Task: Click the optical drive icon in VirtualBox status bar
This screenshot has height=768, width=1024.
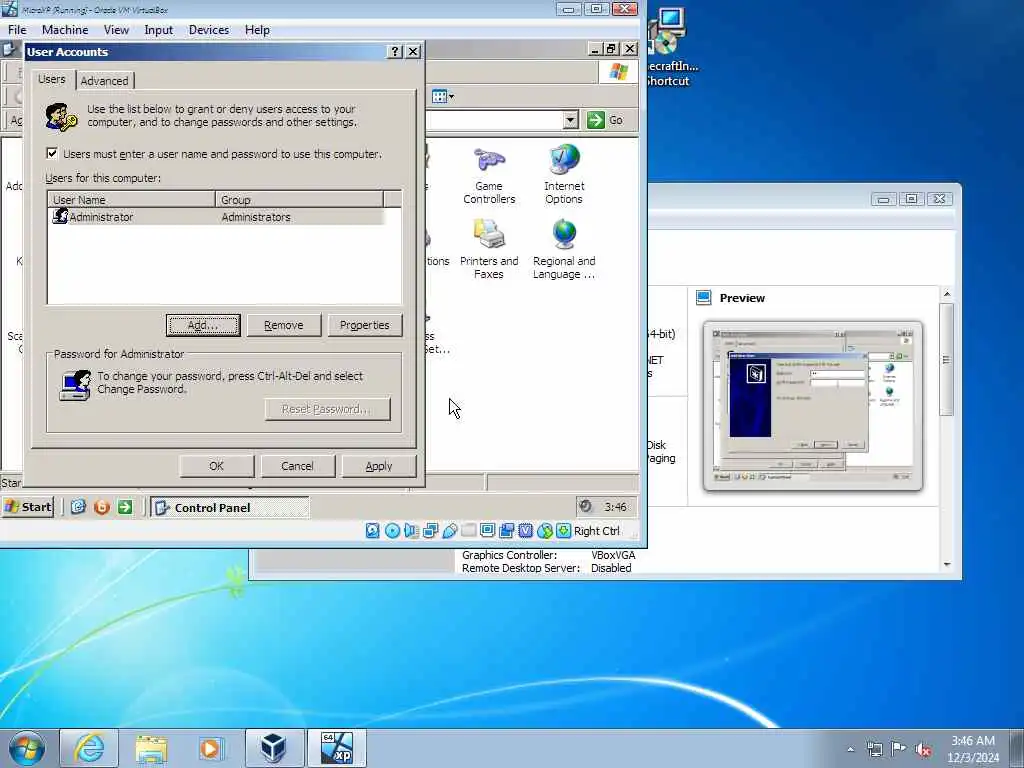Action: [392, 531]
